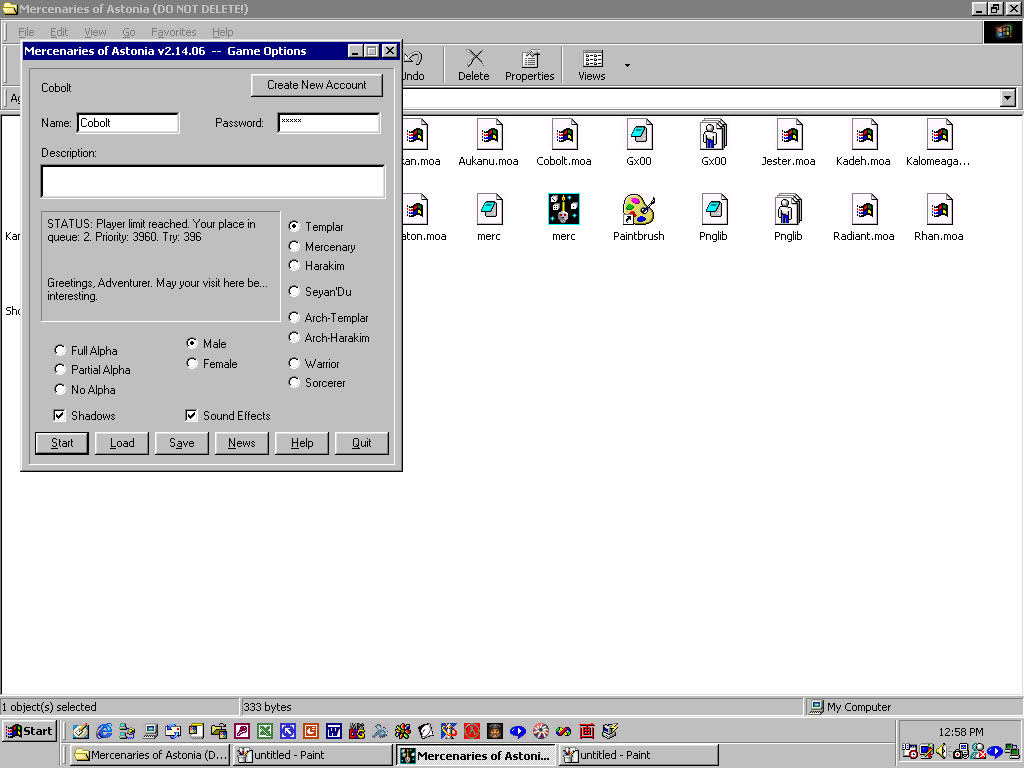
Task: Click the display settings tray icon
Action: tap(926, 751)
